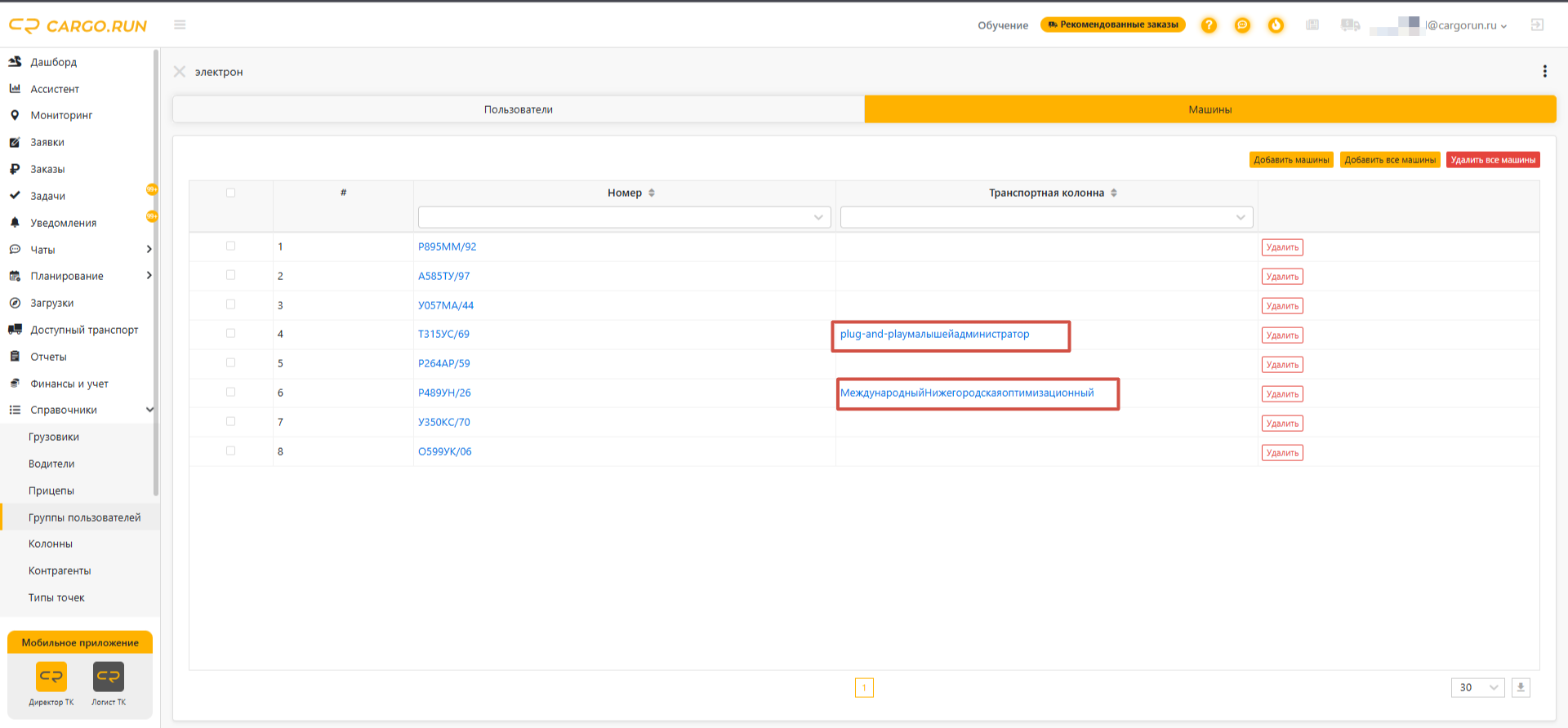Click the Доступный транспорт truck icon
The height and width of the screenshot is (728, 1568).
pyautogui.click(x=15, y=330)
